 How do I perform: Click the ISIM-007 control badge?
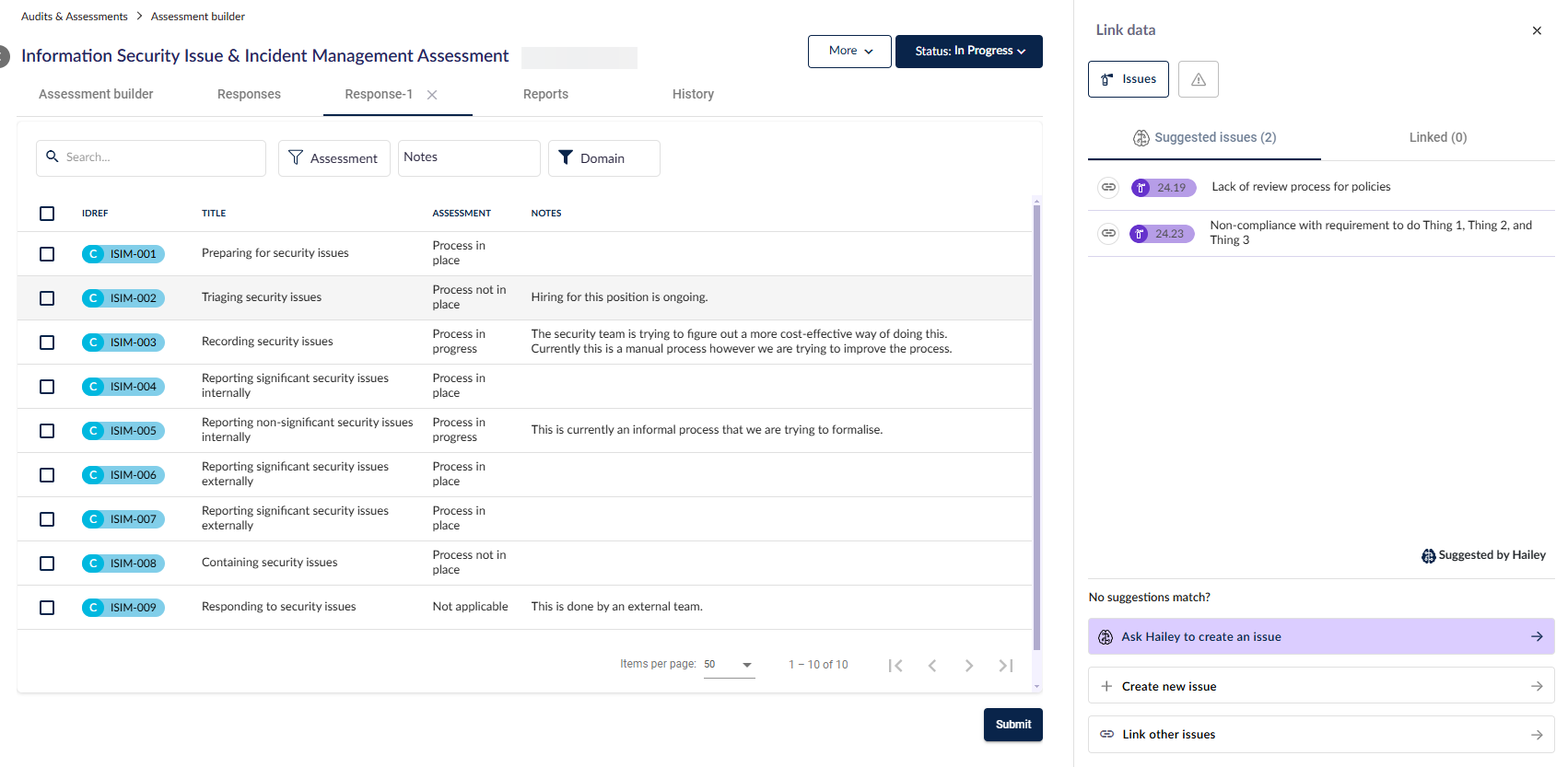pos(123,519)
